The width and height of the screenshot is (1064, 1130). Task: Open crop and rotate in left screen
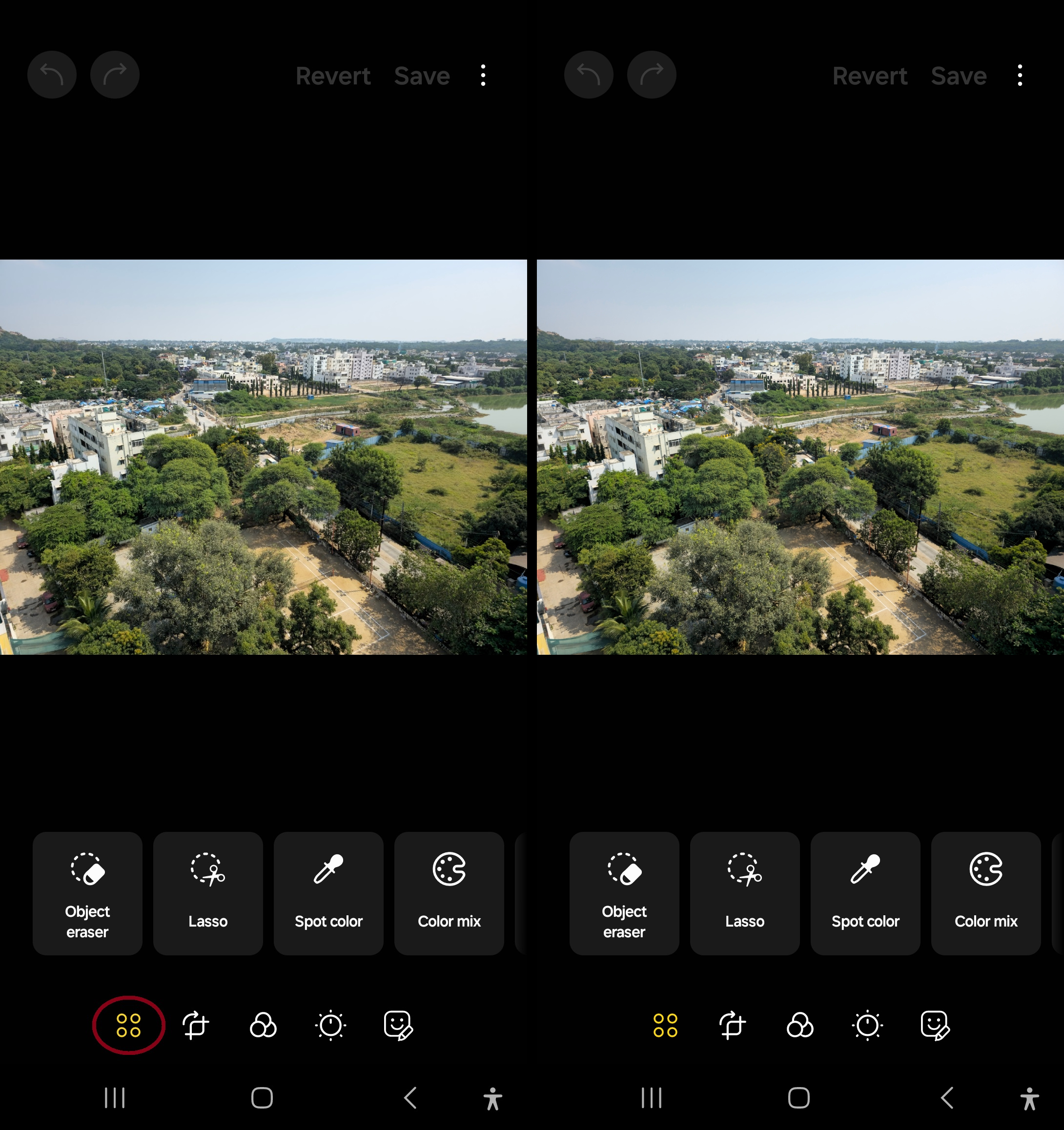pos(195,1025)
